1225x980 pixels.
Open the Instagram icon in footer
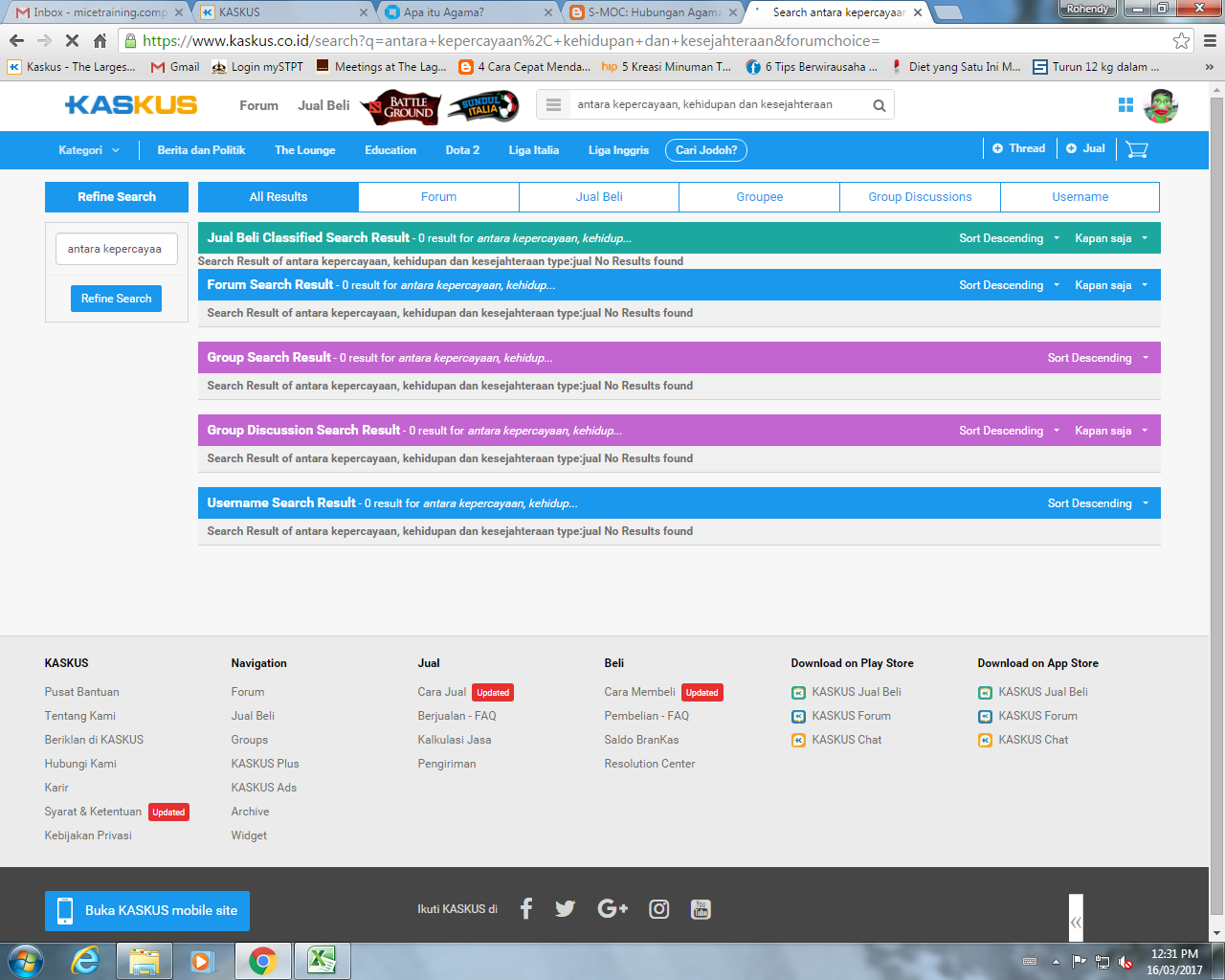click(659, 909)
